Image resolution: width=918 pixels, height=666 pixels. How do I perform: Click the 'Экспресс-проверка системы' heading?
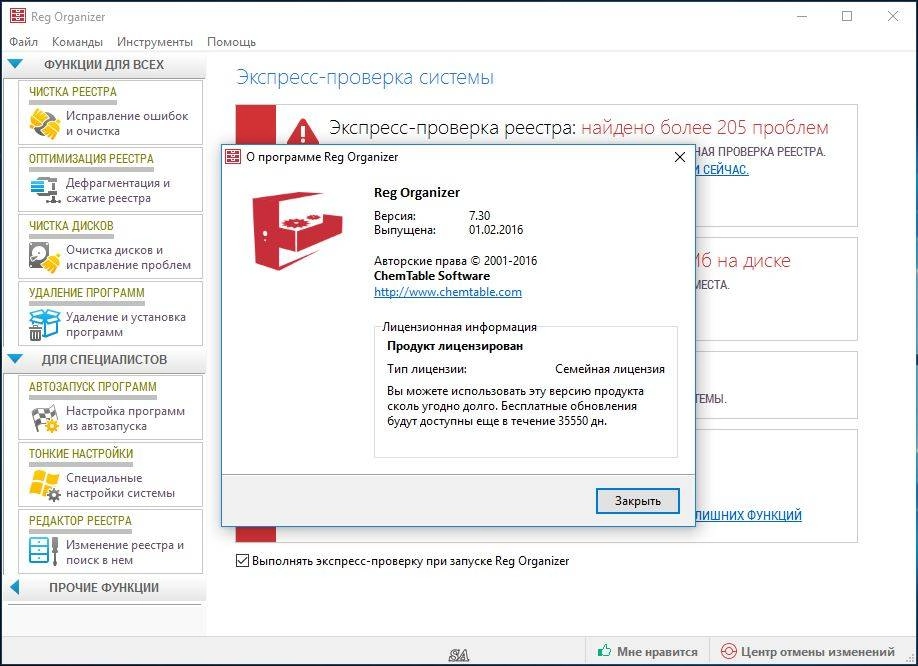tap(365, 77)
